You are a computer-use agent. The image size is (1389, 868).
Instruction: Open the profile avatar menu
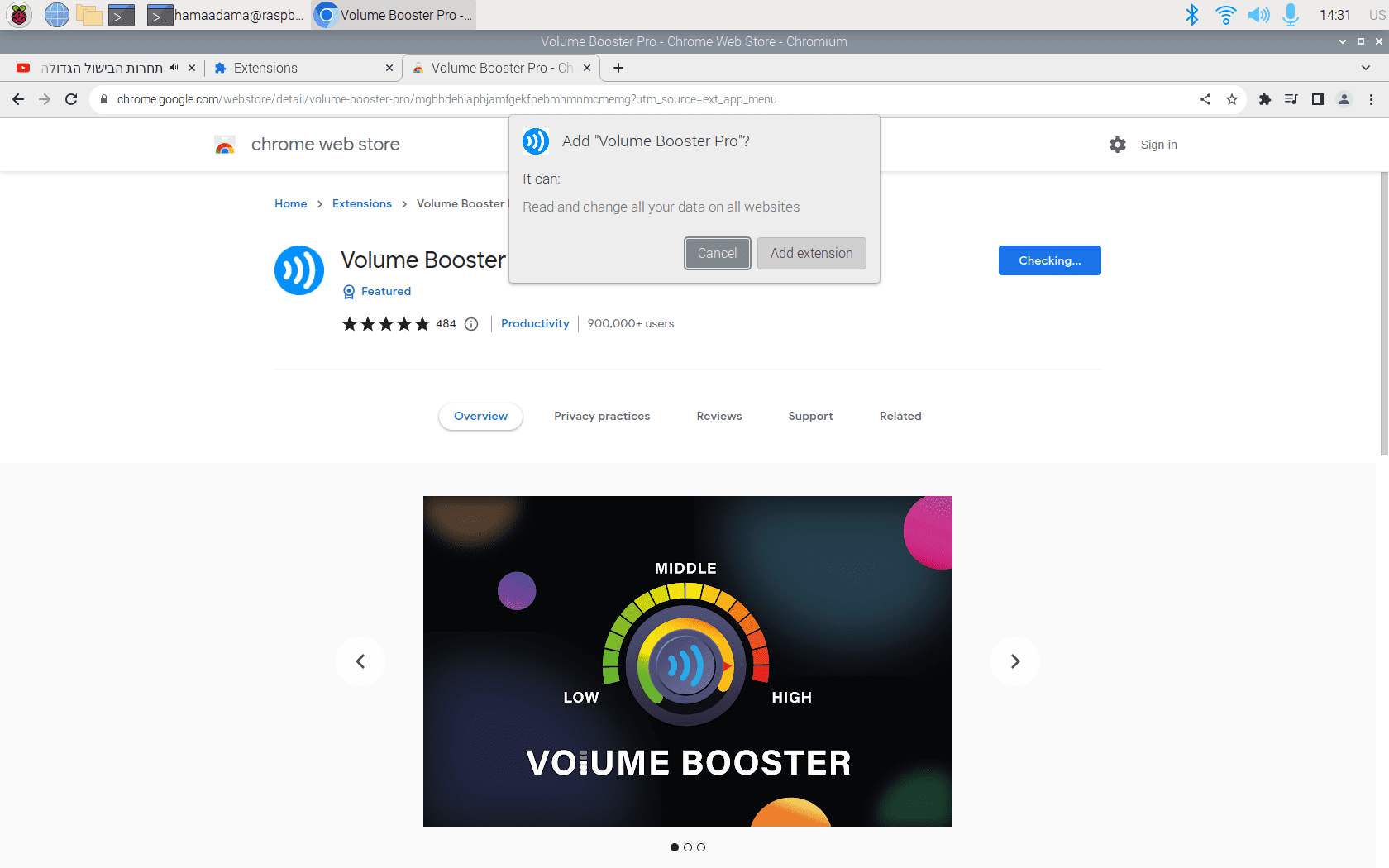click(x=1344, y=99)
